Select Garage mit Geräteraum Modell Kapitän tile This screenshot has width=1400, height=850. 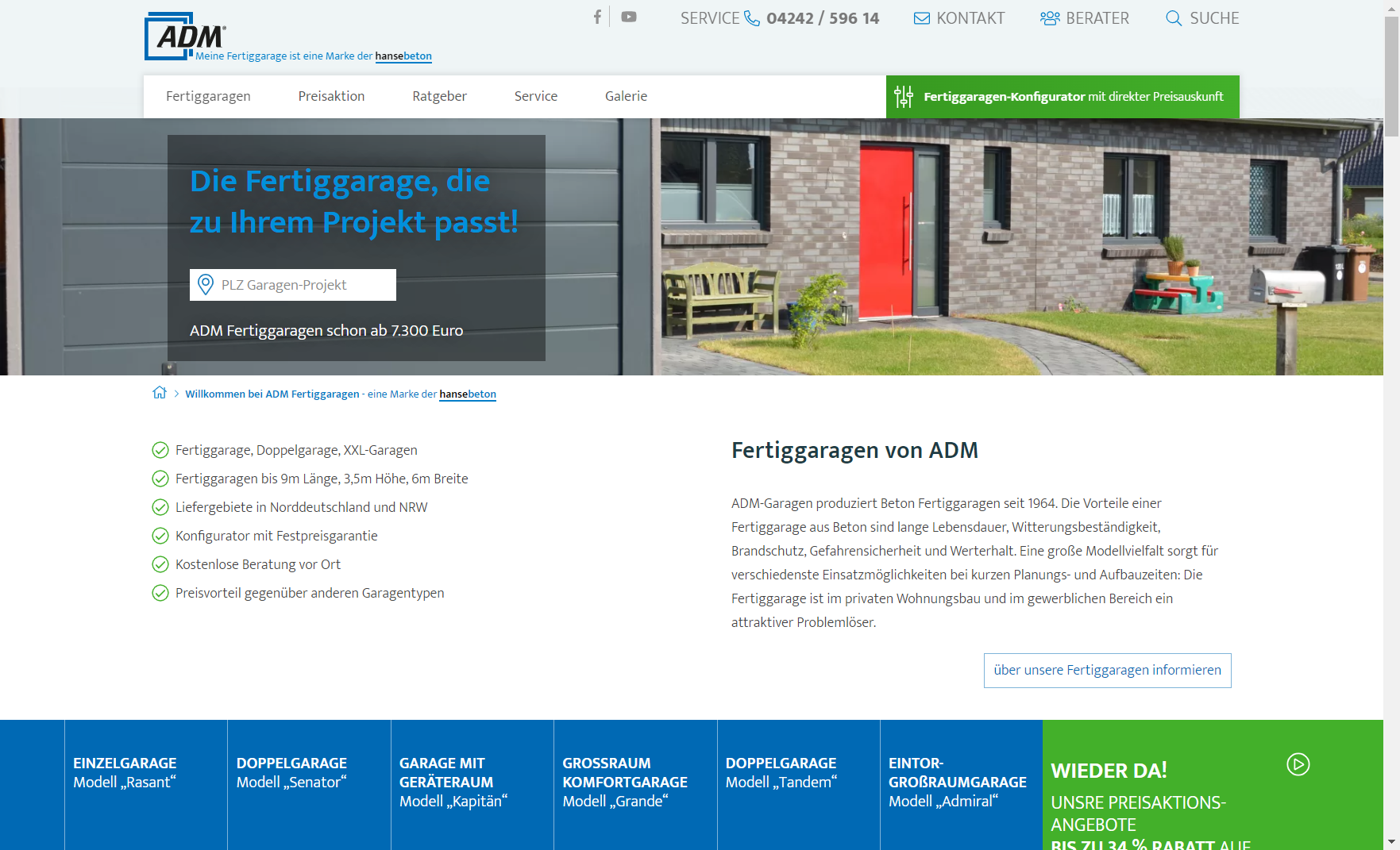click(472, 785)
